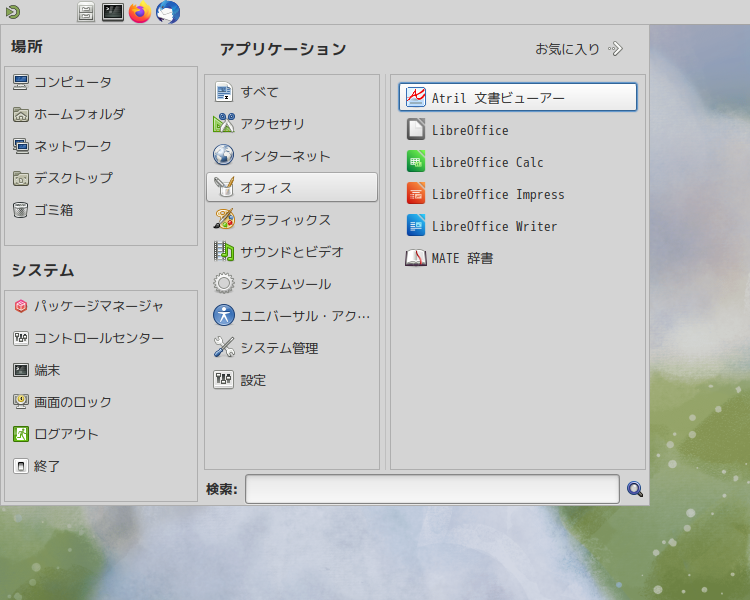Switch to お気に入り favorites view
This screenshot has height=600, width=750.
[579, 49]
